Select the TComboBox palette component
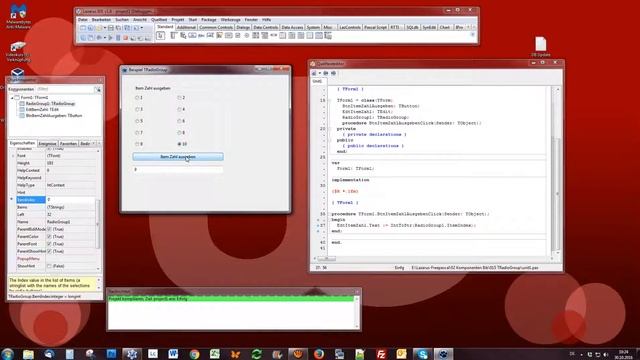 click(264, 36)
